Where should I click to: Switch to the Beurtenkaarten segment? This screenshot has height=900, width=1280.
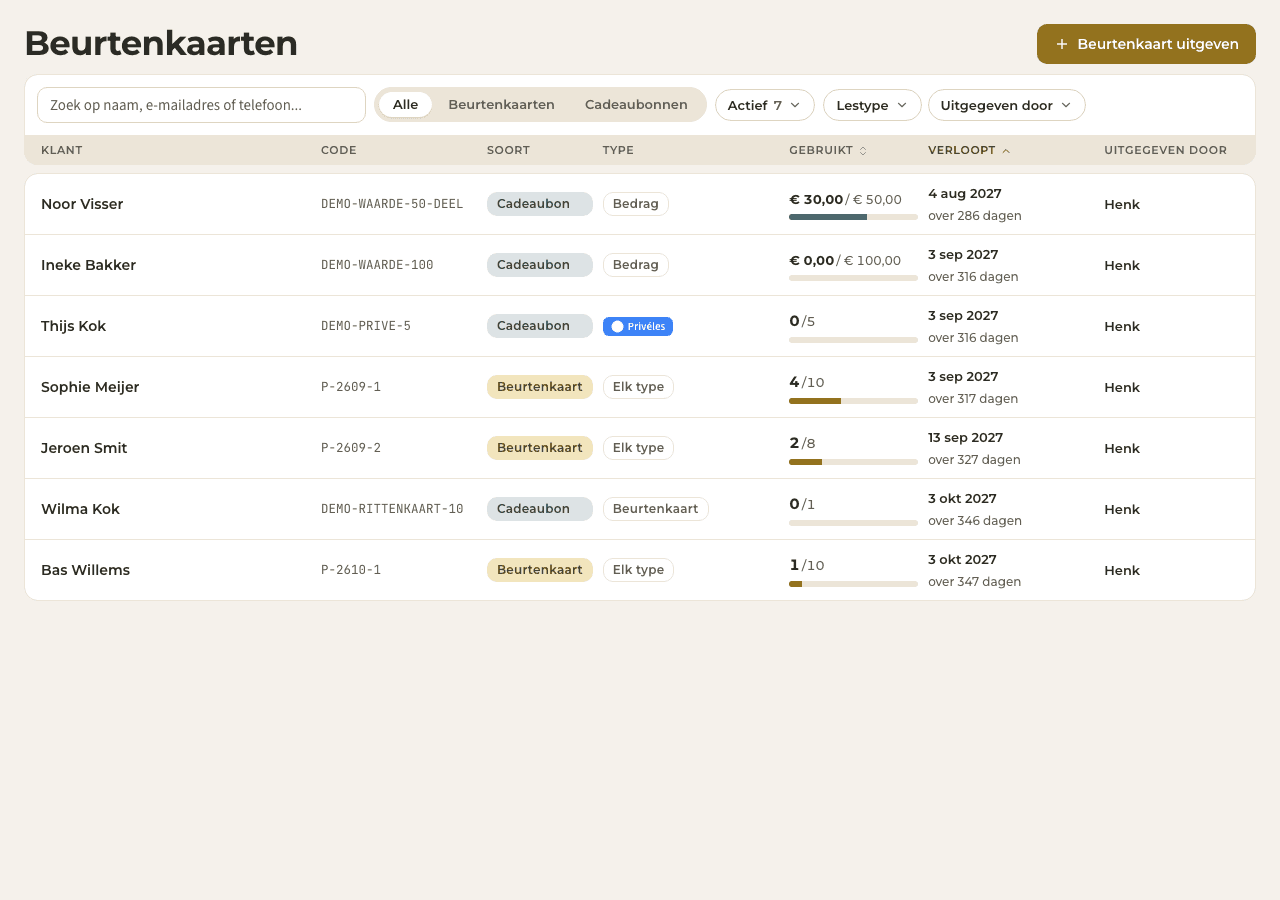[501, 105]
